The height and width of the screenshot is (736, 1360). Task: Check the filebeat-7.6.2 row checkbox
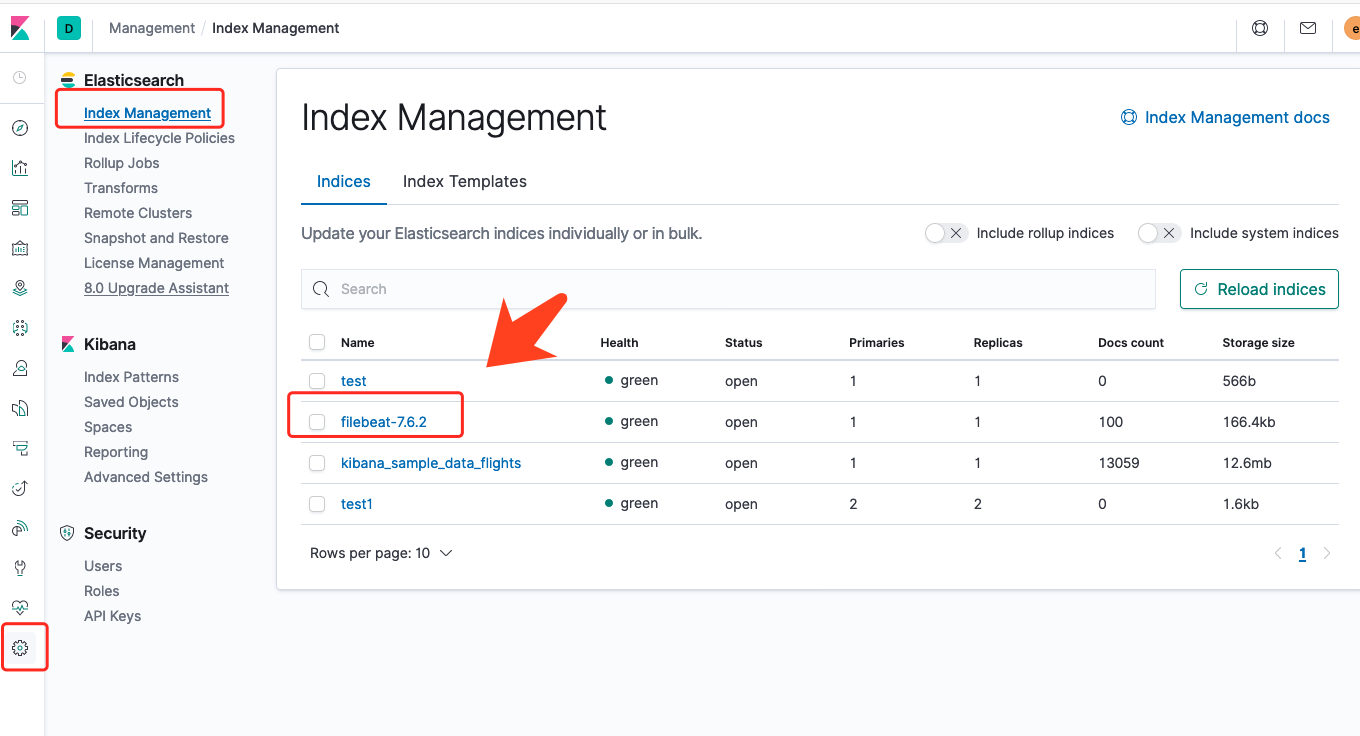point(317,422)
